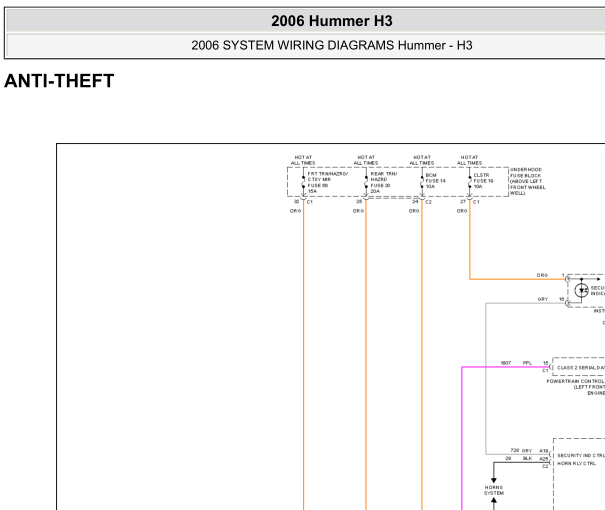This screenshot has height=510, width=605.
Task: Click pin 27 C1 connector label
Action: click(x=470, y=202)
